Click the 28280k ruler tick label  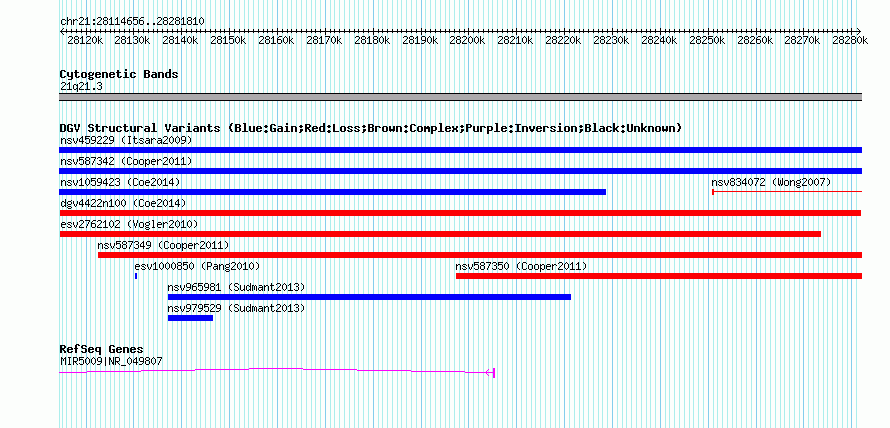pyautogui.click(x=851, y=40)
